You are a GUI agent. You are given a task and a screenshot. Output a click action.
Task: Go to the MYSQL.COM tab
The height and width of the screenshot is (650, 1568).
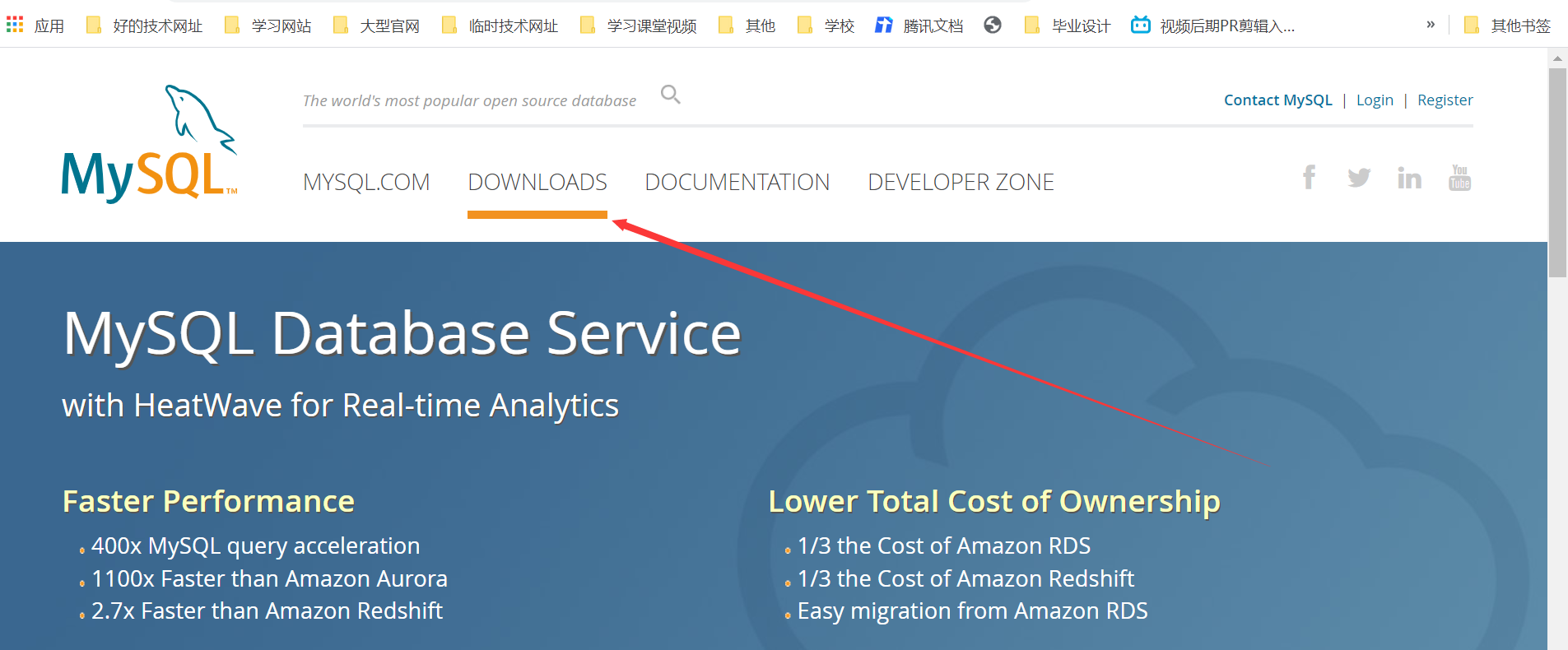tap(366, 182)
